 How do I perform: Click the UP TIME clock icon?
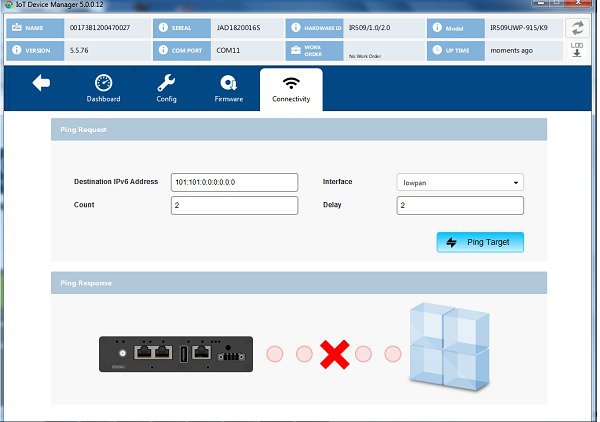click(x=437, y=50)
